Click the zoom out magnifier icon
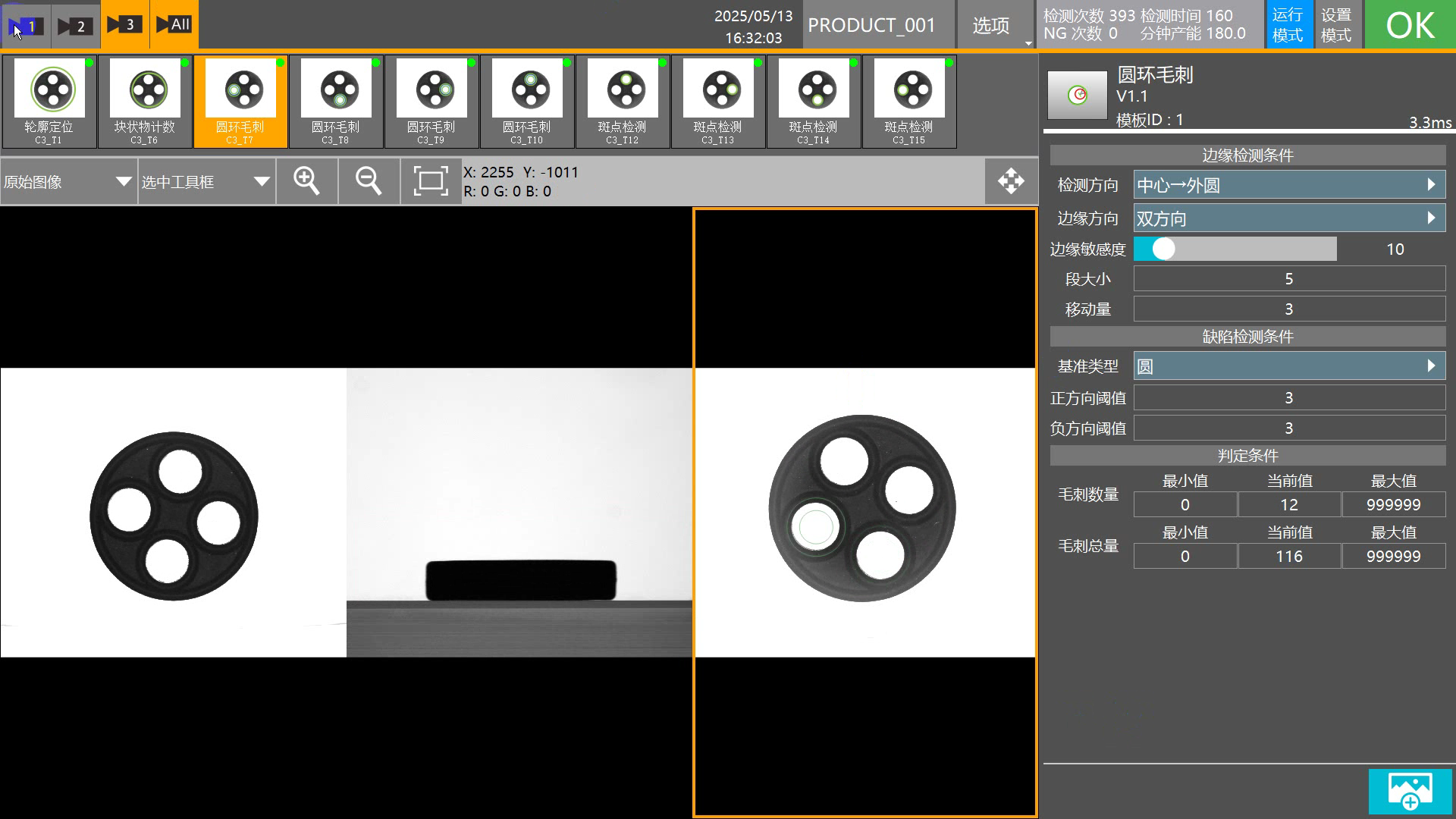This screenshot has width=1456, height=819. click(x=369, y=181)
